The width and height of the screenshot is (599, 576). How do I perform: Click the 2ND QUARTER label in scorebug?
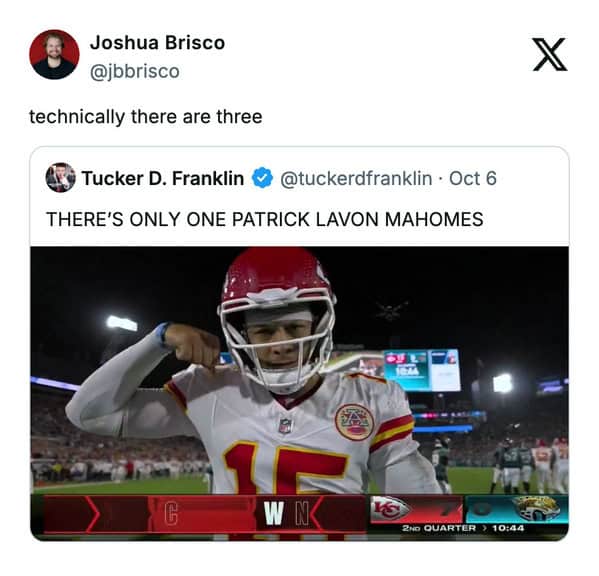pyautogui.click(x=439, y=528)
